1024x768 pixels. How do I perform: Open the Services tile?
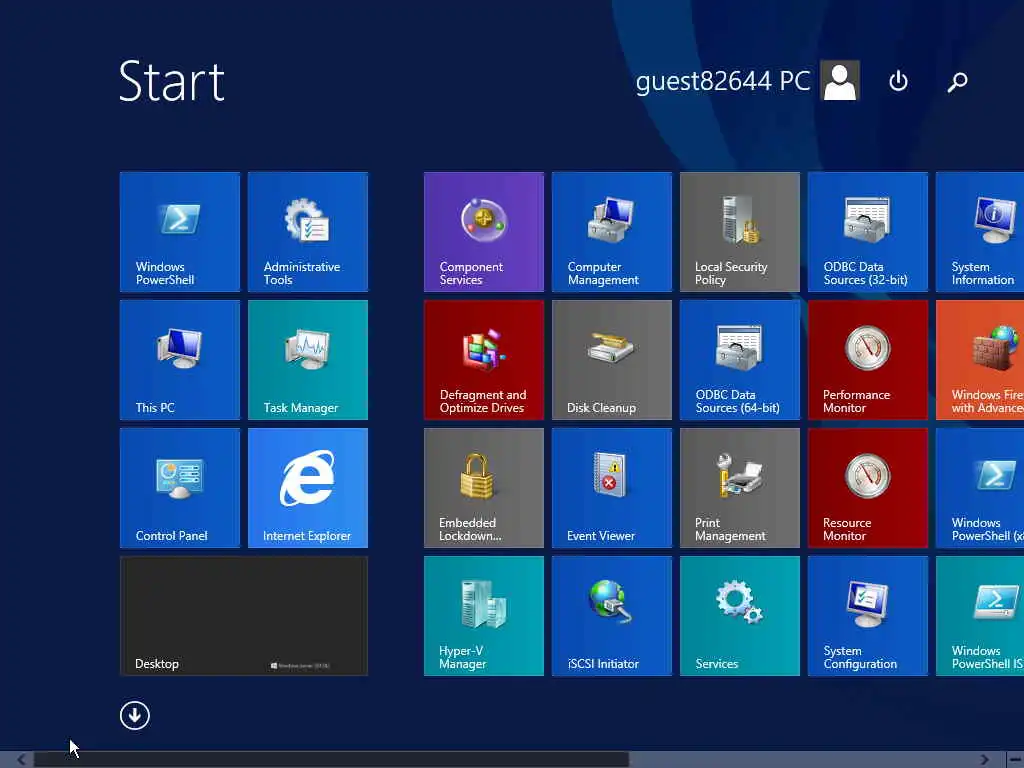739,616
